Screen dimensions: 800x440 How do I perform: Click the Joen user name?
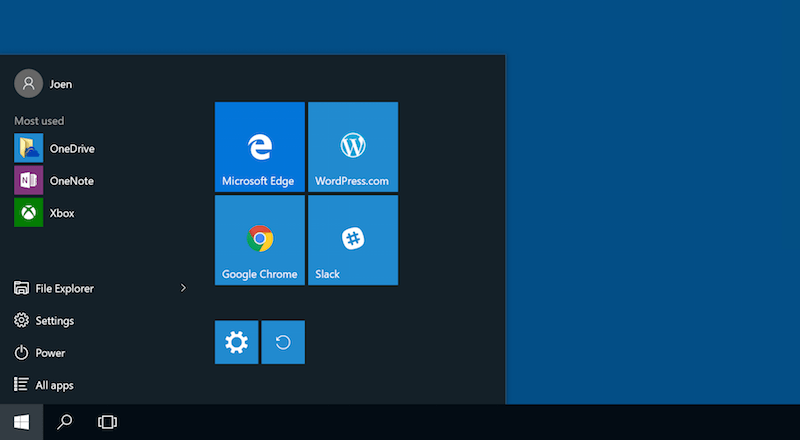61,84
